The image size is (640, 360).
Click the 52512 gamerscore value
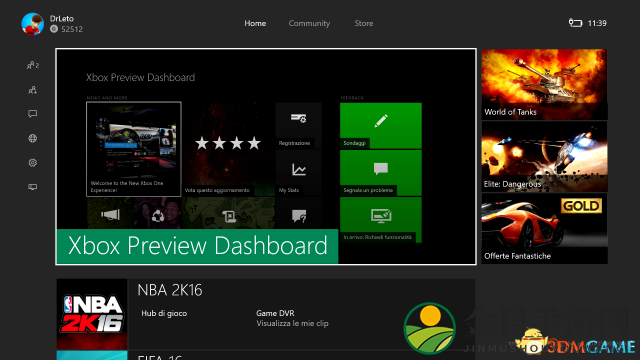click(72, 29)
